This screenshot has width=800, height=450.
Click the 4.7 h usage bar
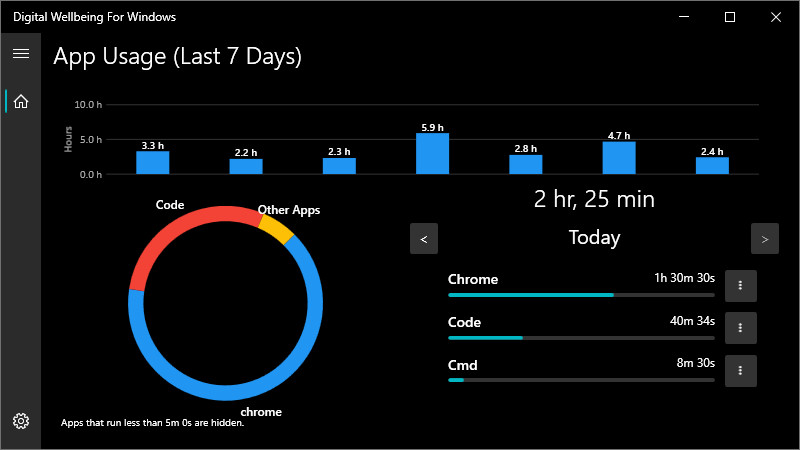click(619, 158)
